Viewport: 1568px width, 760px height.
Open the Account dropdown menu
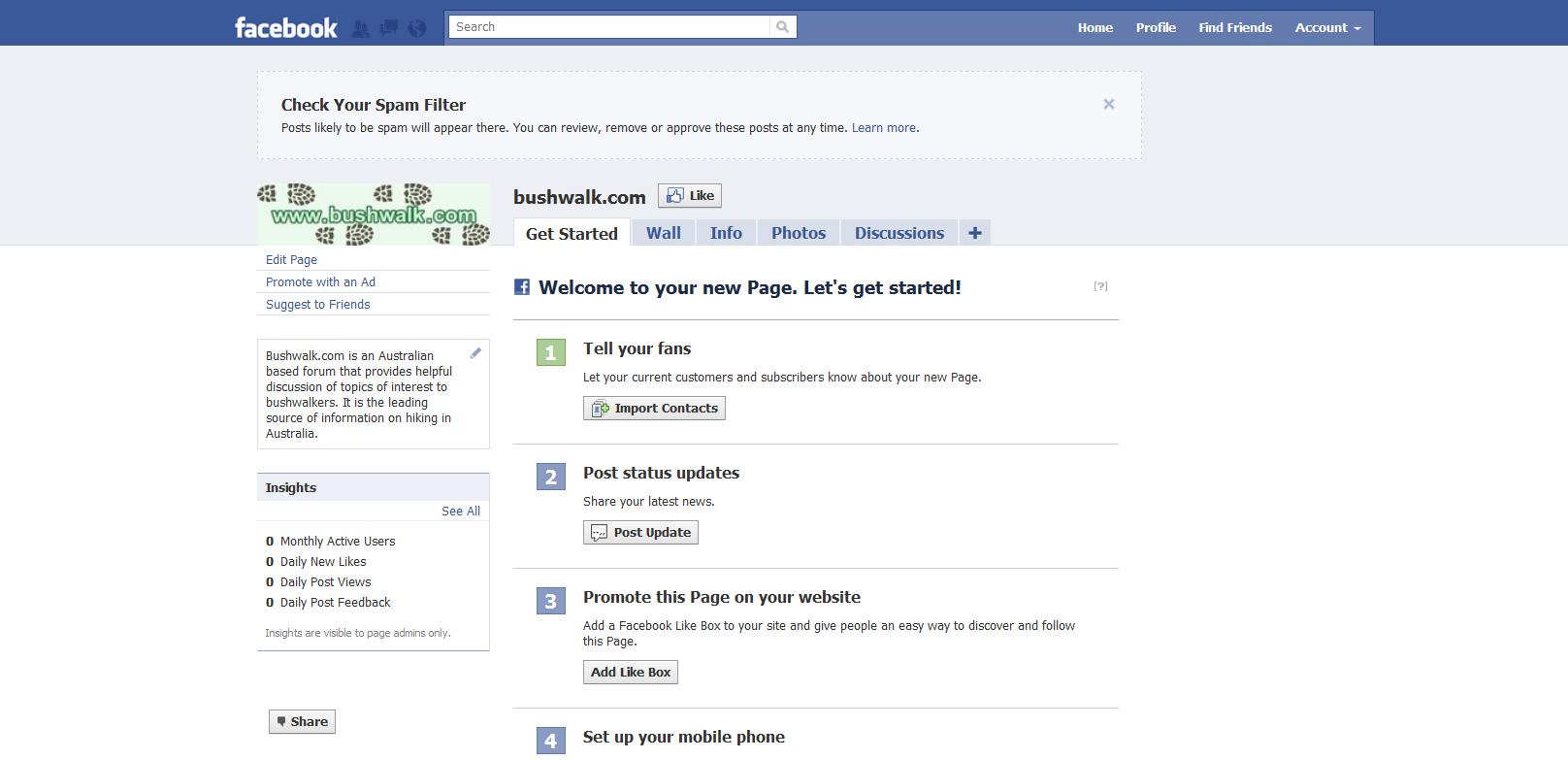click(x=1327, y=27)
